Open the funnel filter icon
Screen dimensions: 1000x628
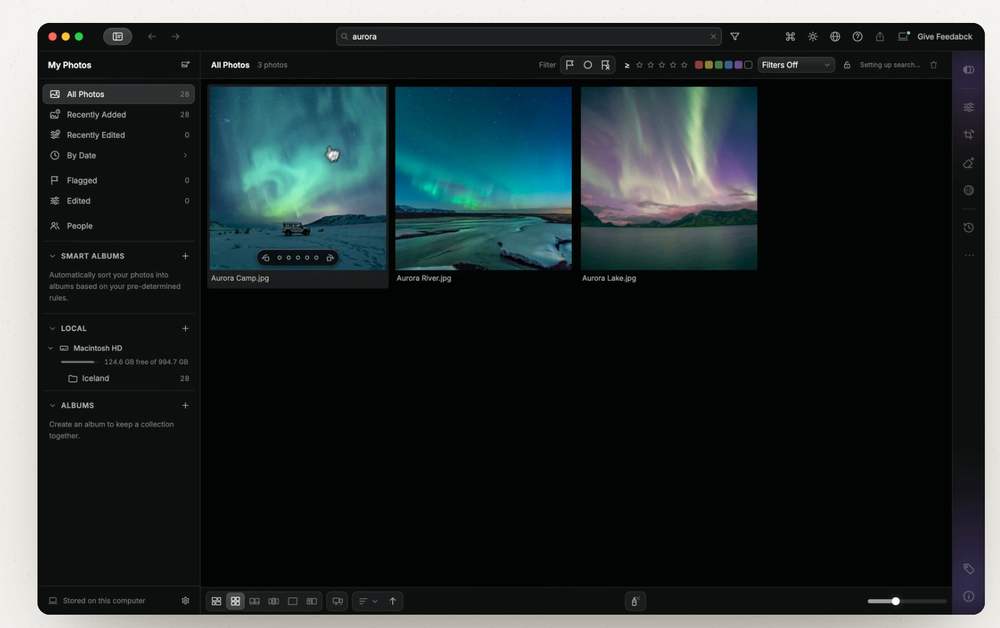(735, 37)
